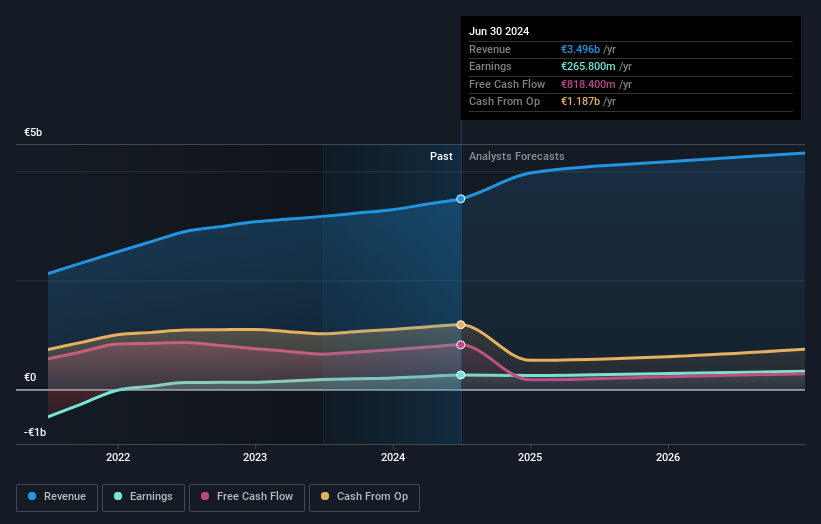Viewport: 821px width, 524px height.
Task: Toggle the Earnings legend button
Action: (x=143, y=497)
